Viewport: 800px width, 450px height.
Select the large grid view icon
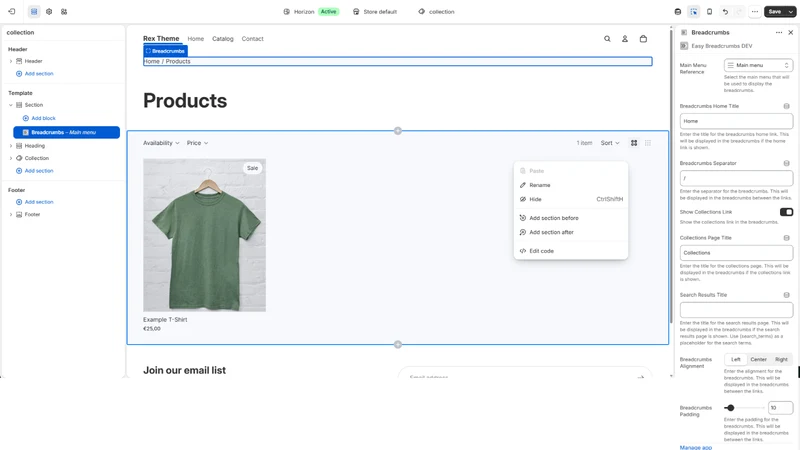pos(634,143)
